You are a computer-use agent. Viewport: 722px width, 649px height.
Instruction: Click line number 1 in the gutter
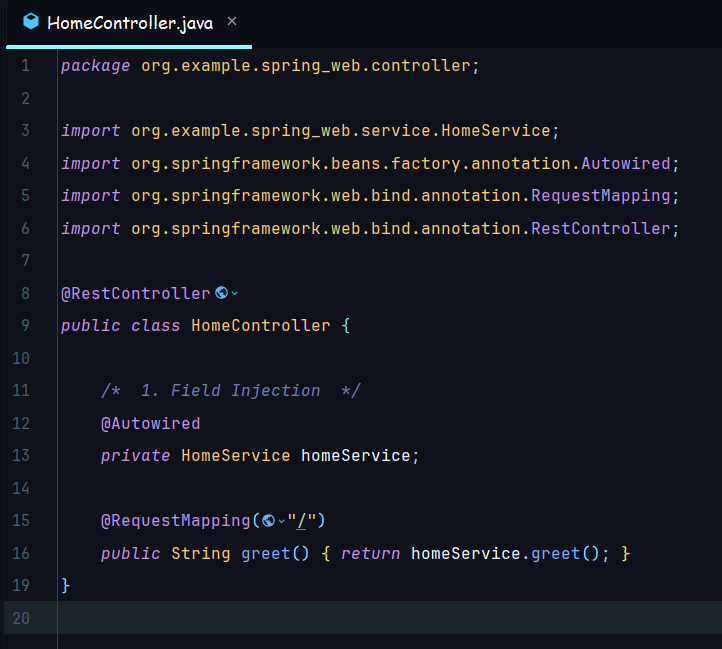(x=25, y=65)
